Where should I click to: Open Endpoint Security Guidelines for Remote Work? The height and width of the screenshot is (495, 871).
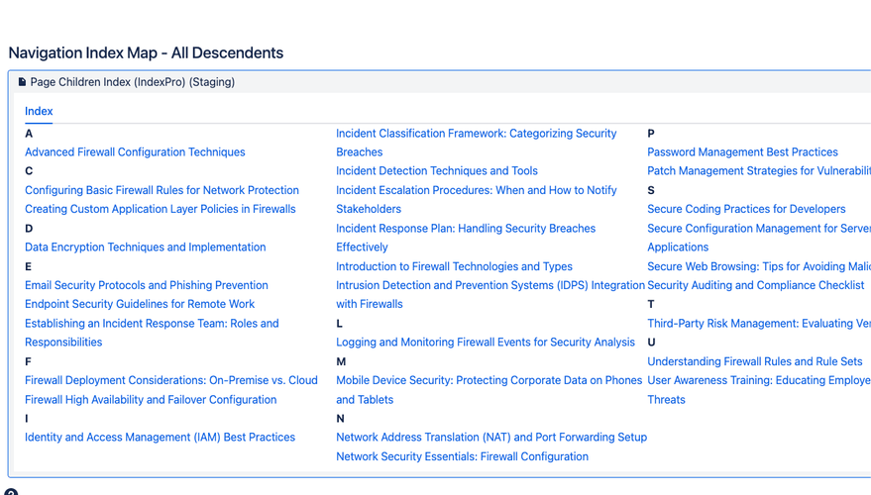pos(140,304)
